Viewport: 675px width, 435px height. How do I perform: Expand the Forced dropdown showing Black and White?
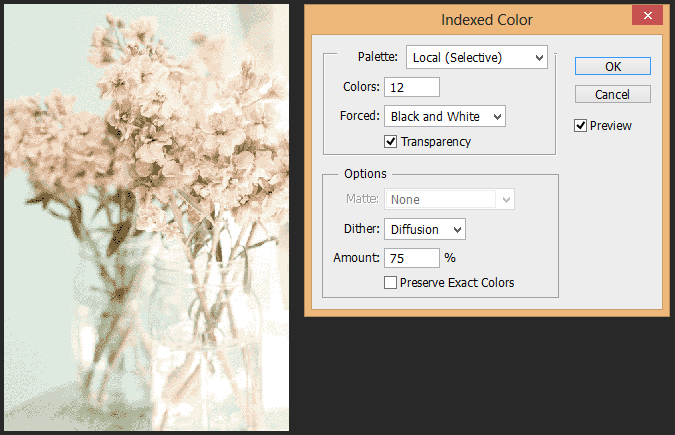(x=445, y=116)
